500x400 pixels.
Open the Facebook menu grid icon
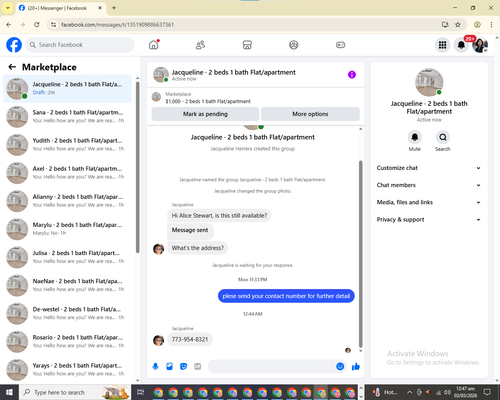(442, 45)
